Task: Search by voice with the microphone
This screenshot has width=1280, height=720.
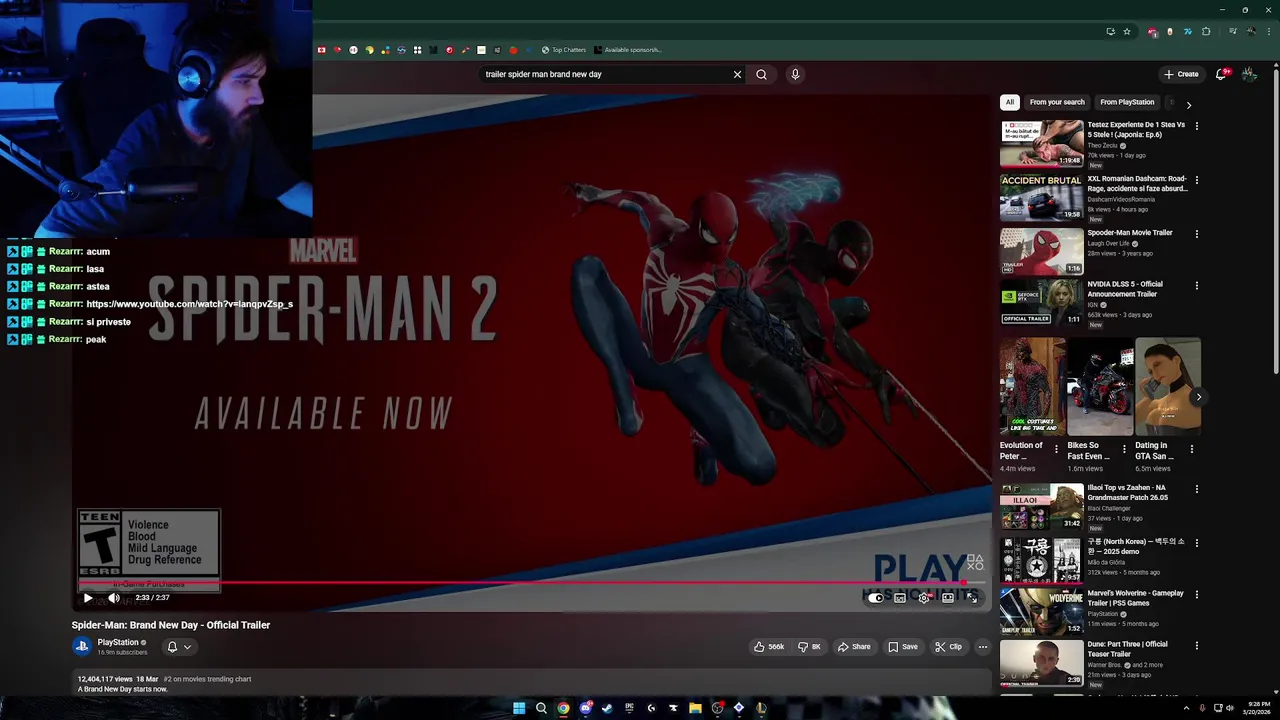Action: [795, 74]
